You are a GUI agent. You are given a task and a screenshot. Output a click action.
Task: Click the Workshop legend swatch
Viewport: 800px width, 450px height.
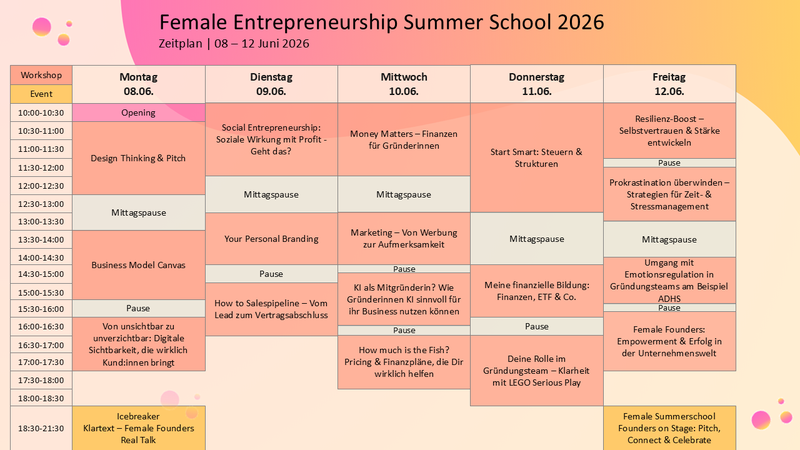pos(41,76)
